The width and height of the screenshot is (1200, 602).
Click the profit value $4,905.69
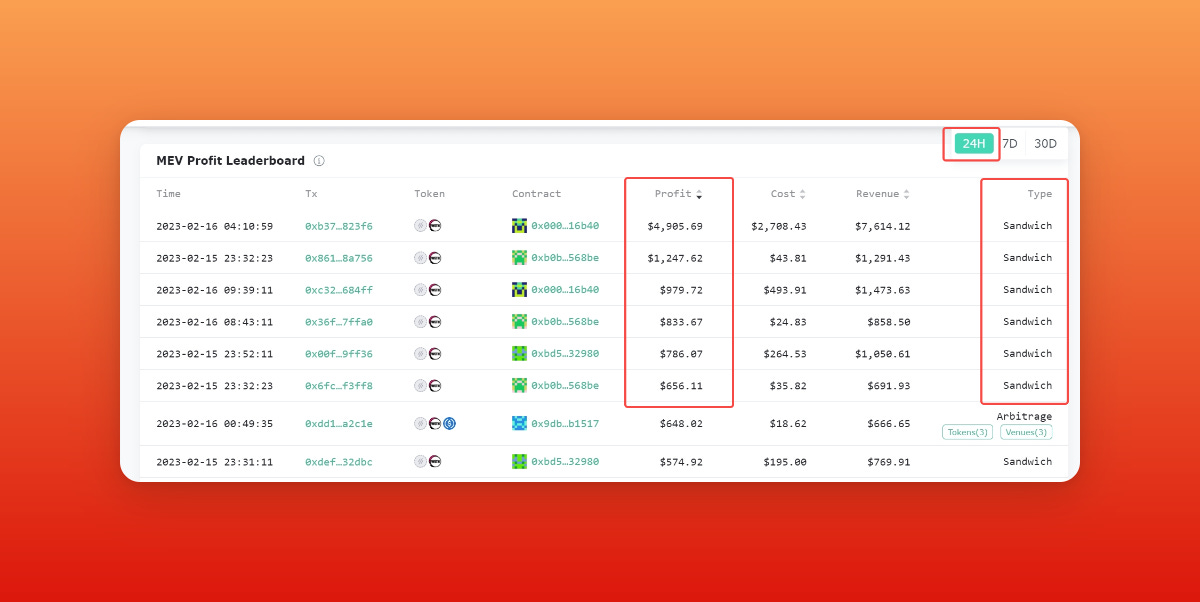coord(675,226)
